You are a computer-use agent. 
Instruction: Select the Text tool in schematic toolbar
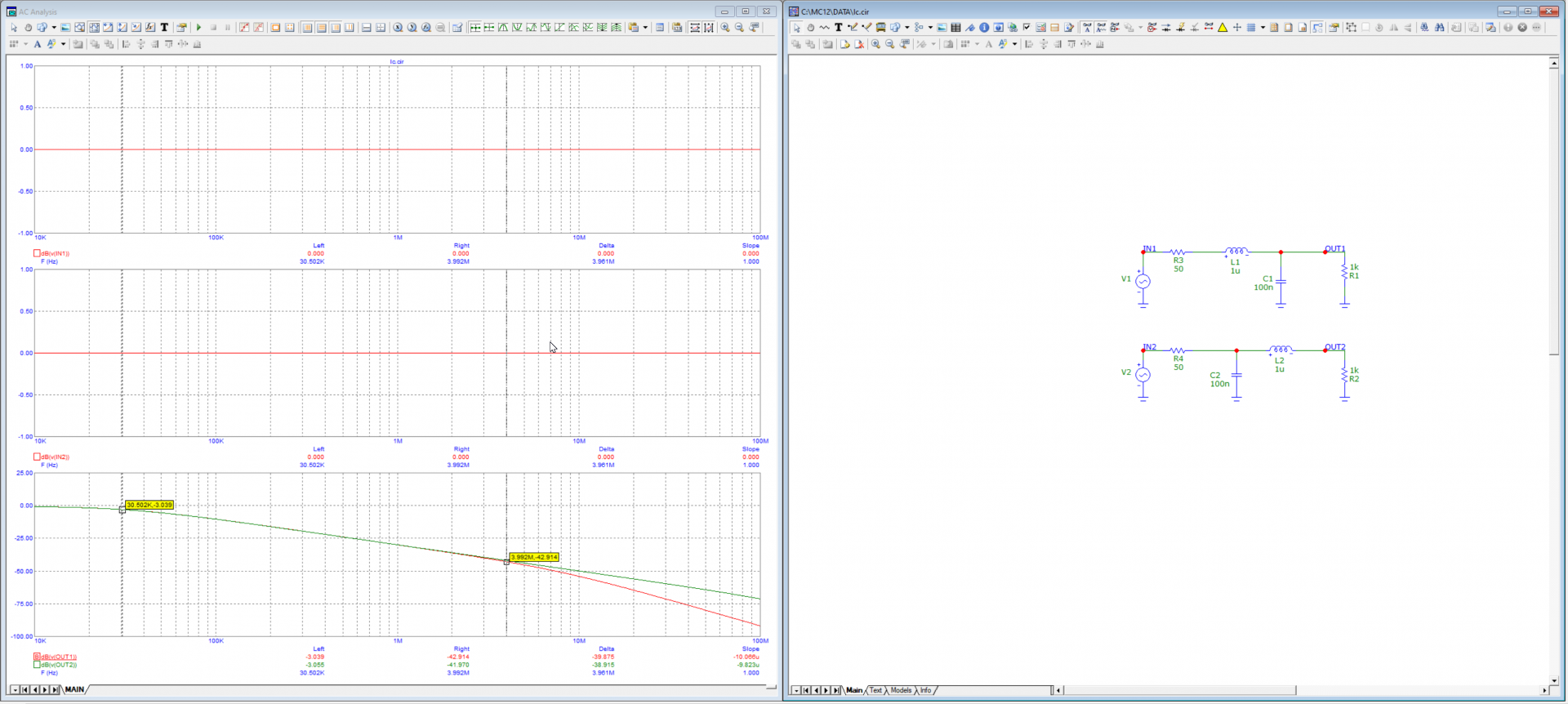pyautogui.click(x=839, y=27)
